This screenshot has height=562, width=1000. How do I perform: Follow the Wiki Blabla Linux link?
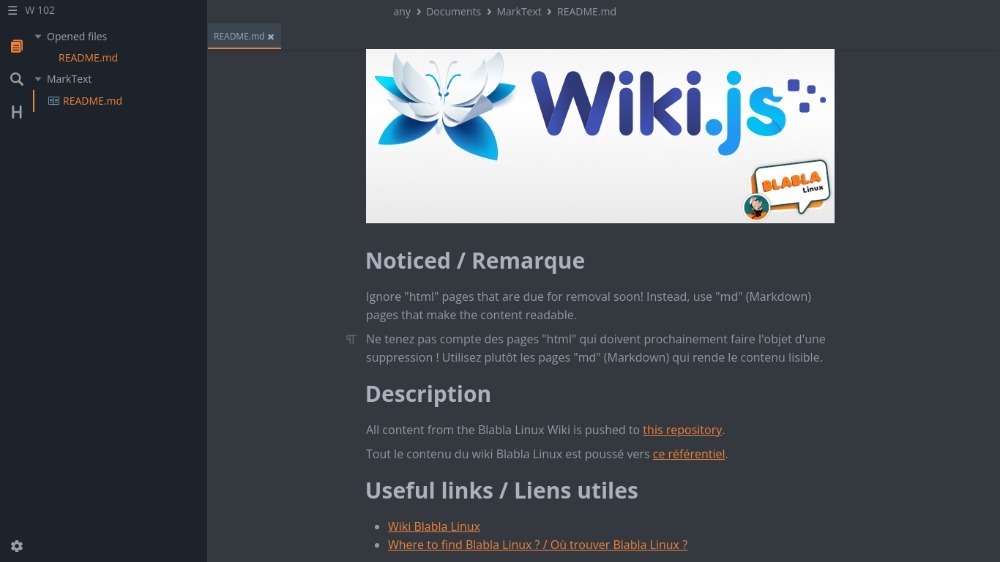tap(434, 526)
